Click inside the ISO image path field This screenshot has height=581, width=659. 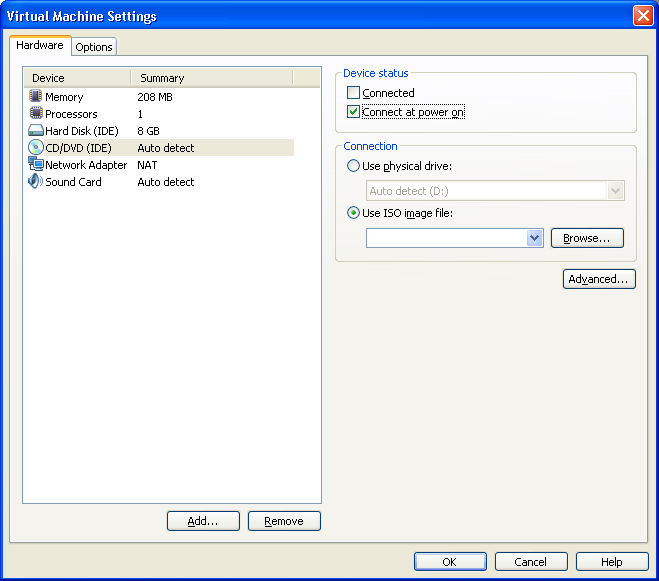[446, 238]
